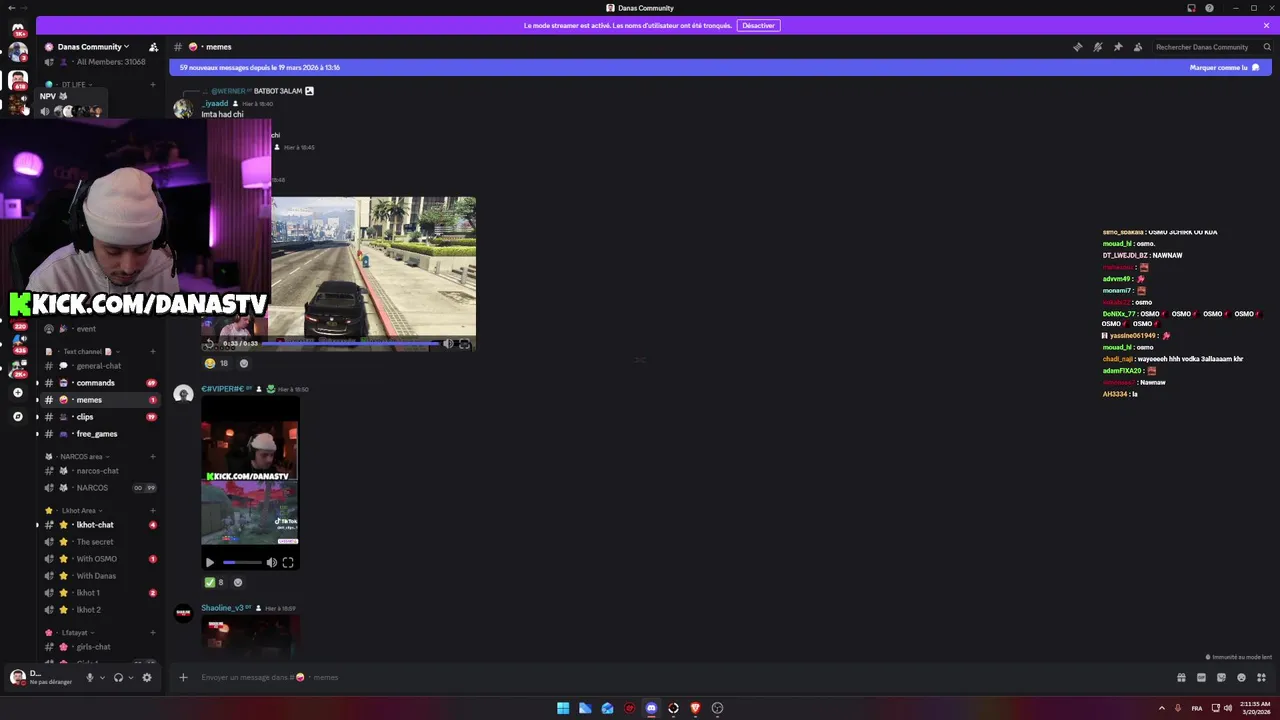
Task: Click Marquer comme lu in new messages bar
Action: click(x=1224, y=67)
